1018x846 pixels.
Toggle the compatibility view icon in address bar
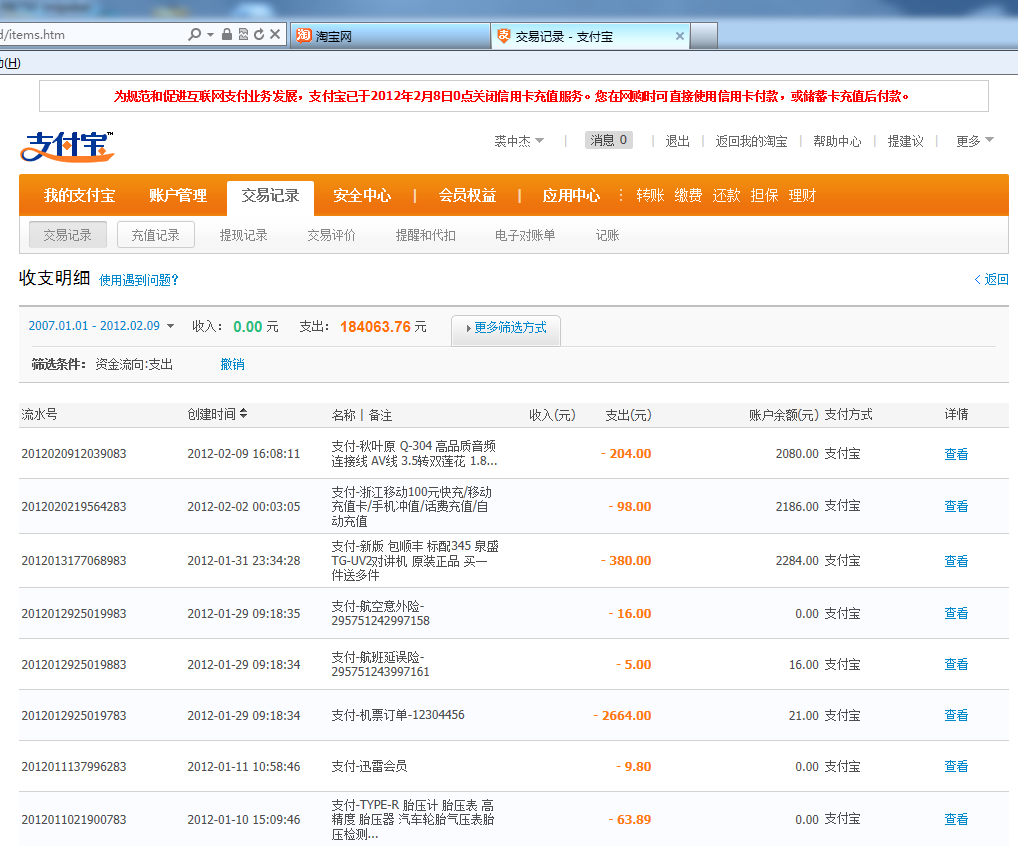[x=243, y=34]
